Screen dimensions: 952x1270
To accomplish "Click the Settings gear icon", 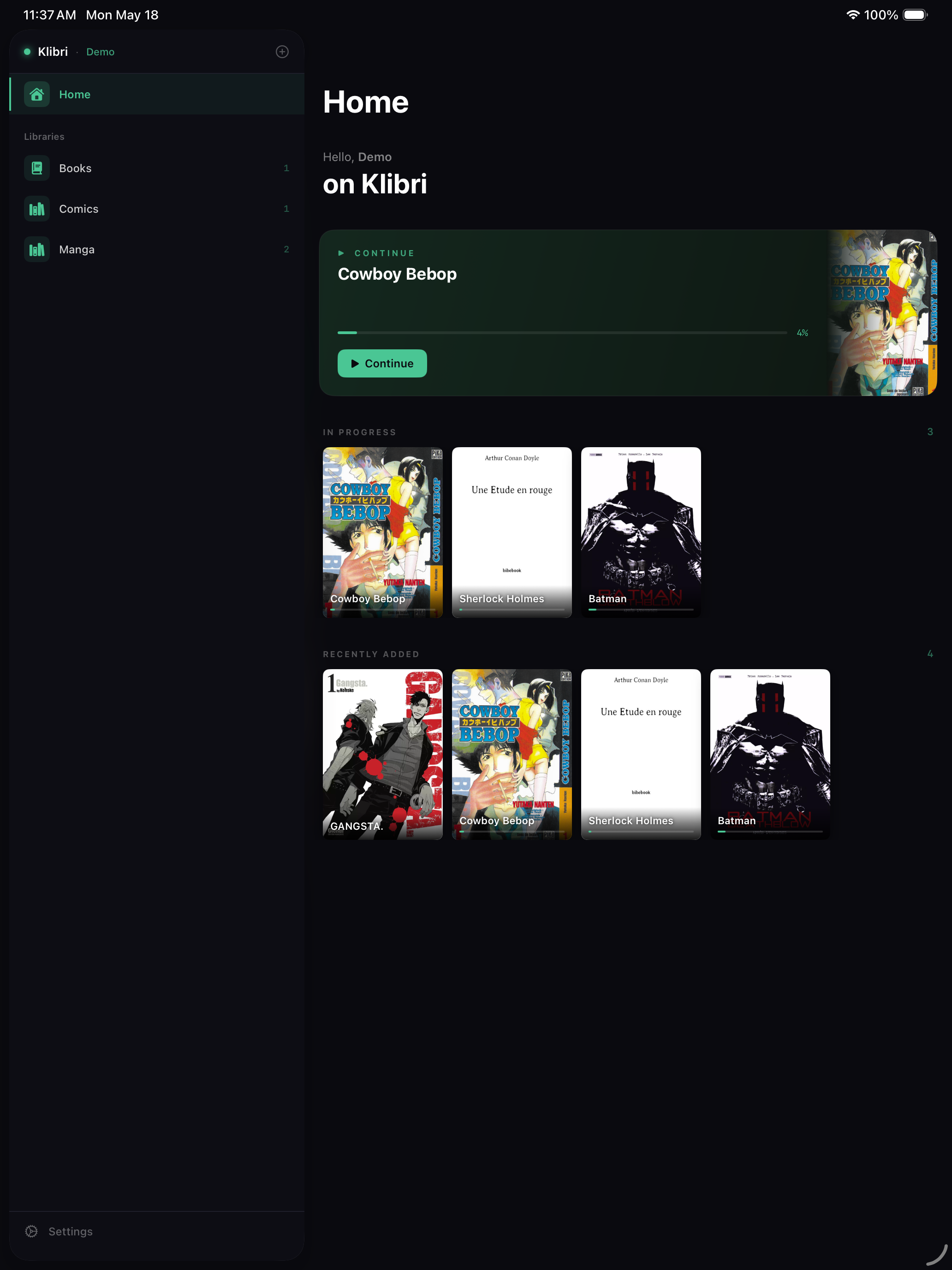I will coord(31,1231).
